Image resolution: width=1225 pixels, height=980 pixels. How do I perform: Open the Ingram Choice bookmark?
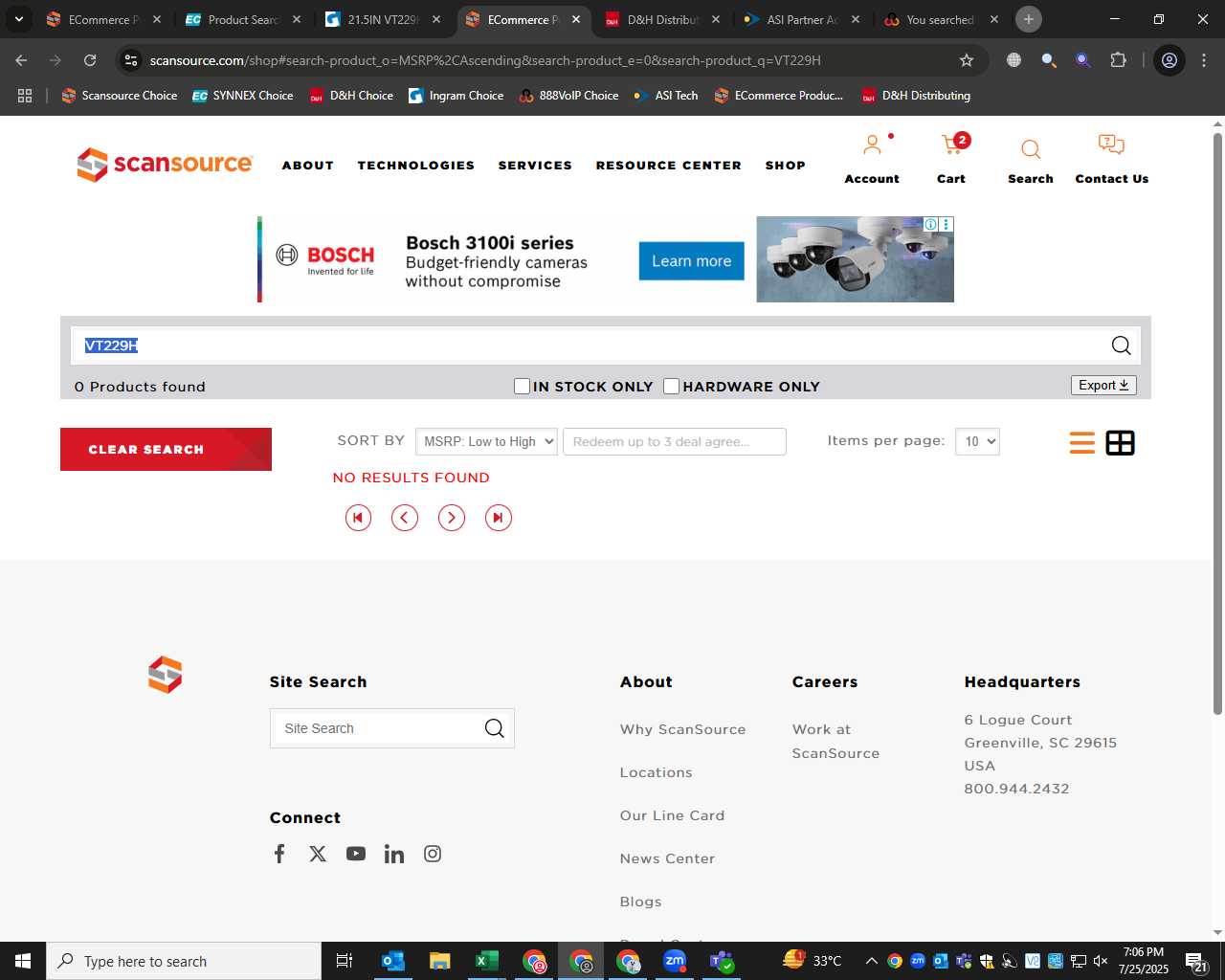coord(457,96)
